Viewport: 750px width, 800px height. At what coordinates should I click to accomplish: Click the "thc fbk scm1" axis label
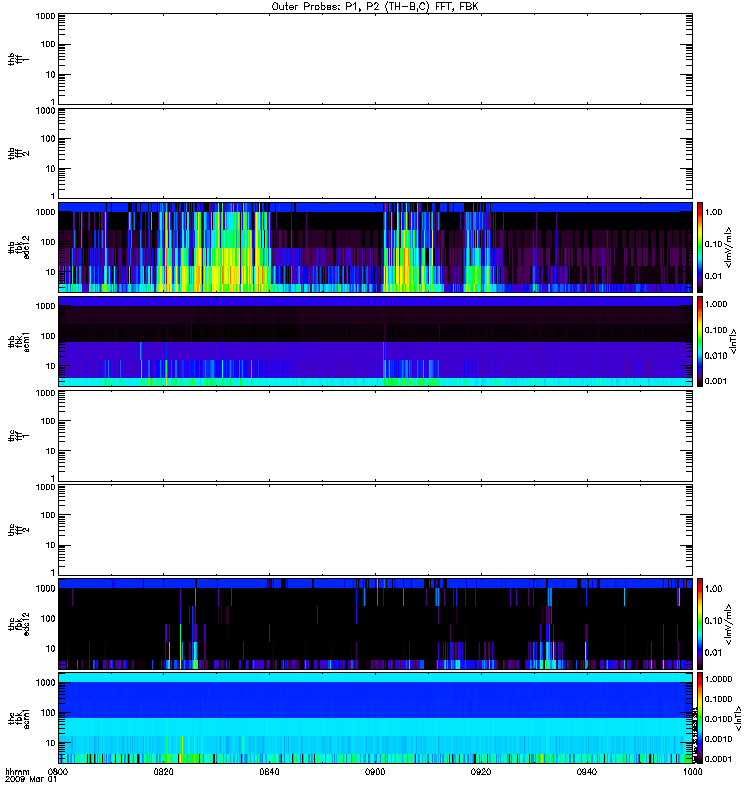[x=18, y=718]
